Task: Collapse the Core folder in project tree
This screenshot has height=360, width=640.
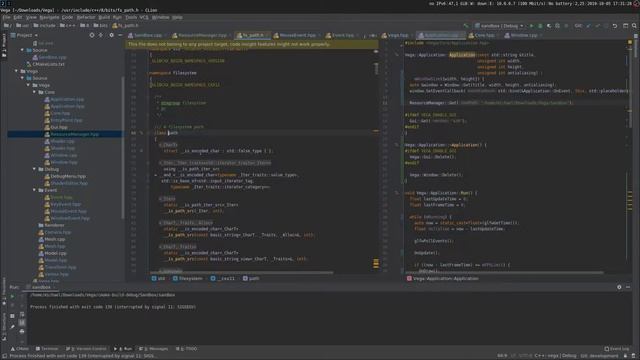Action: pos(34,92)
